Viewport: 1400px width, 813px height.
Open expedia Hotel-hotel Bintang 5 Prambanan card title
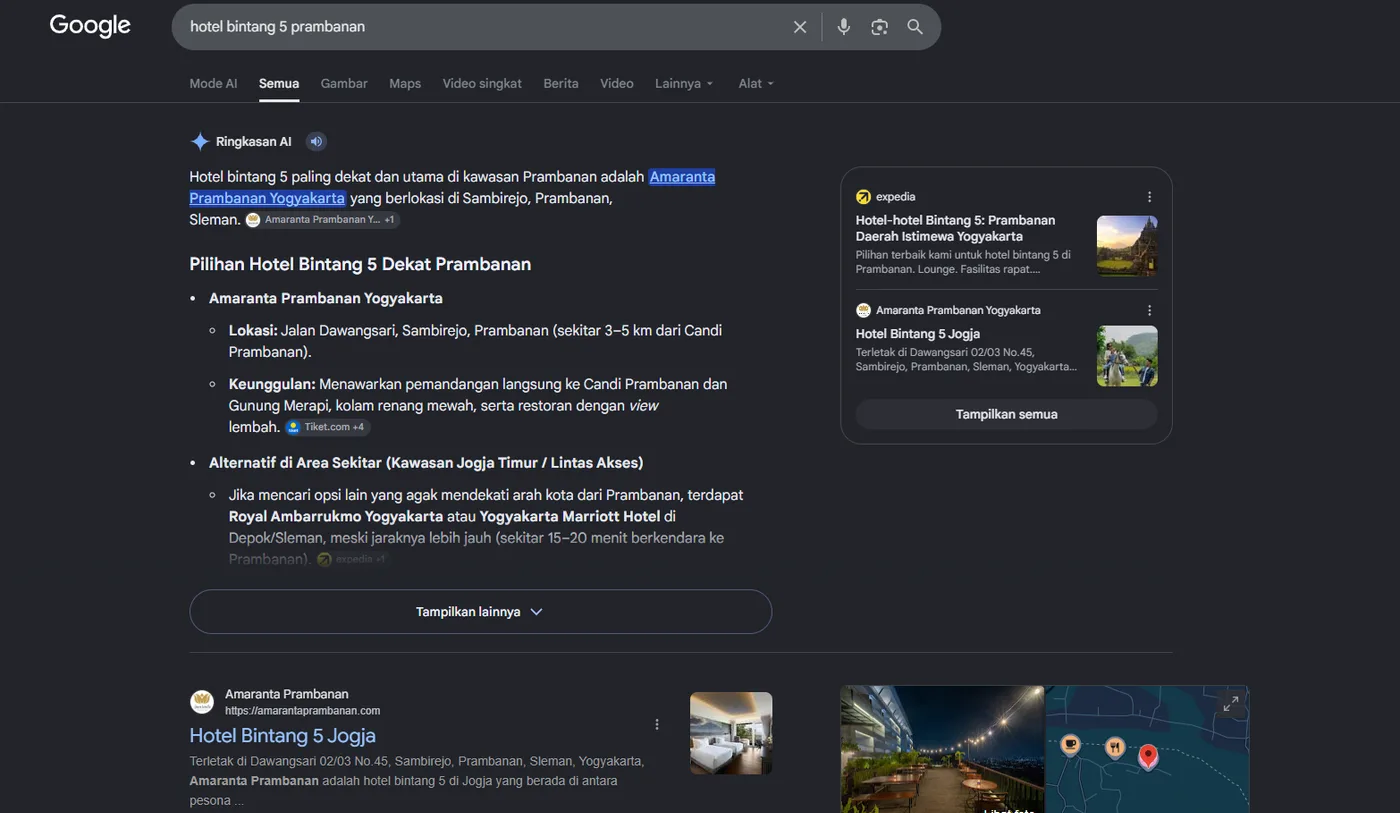pyautogui.click(x=955, y=228)
